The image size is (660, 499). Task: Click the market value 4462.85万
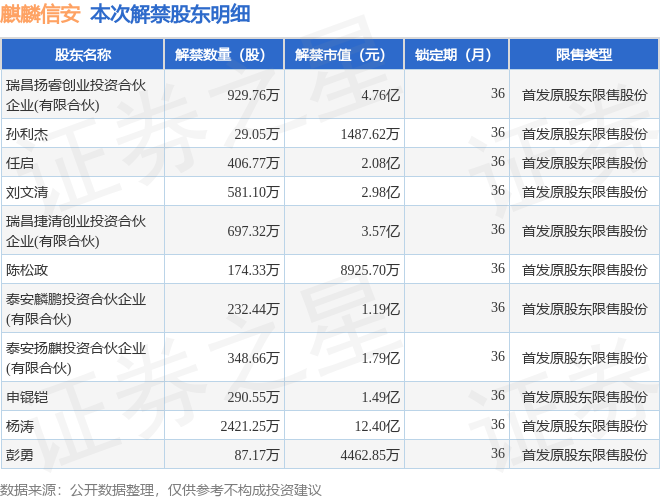370,455
